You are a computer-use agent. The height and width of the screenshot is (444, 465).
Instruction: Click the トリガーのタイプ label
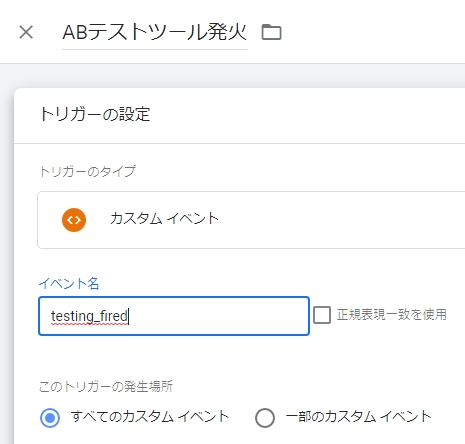tap(88, 171)
